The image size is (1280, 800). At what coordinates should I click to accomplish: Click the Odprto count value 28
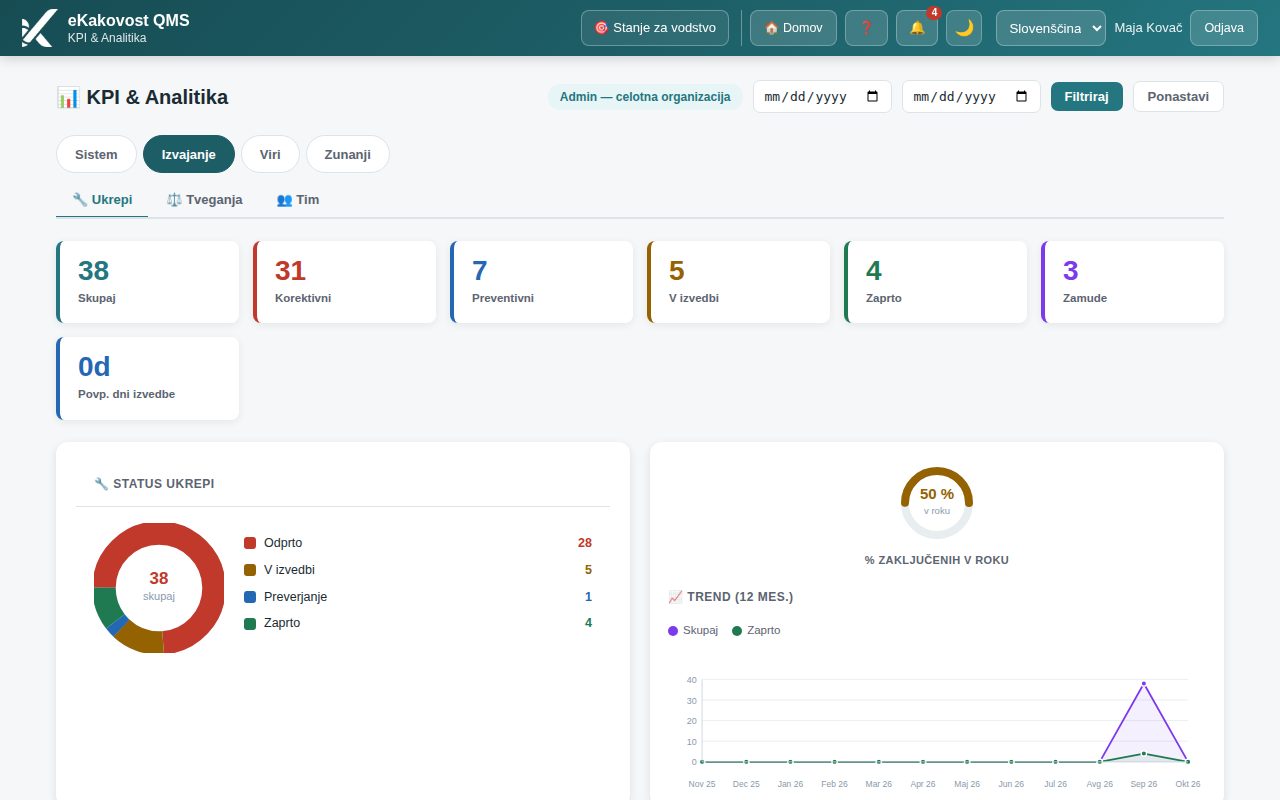[x=585, y=543]
